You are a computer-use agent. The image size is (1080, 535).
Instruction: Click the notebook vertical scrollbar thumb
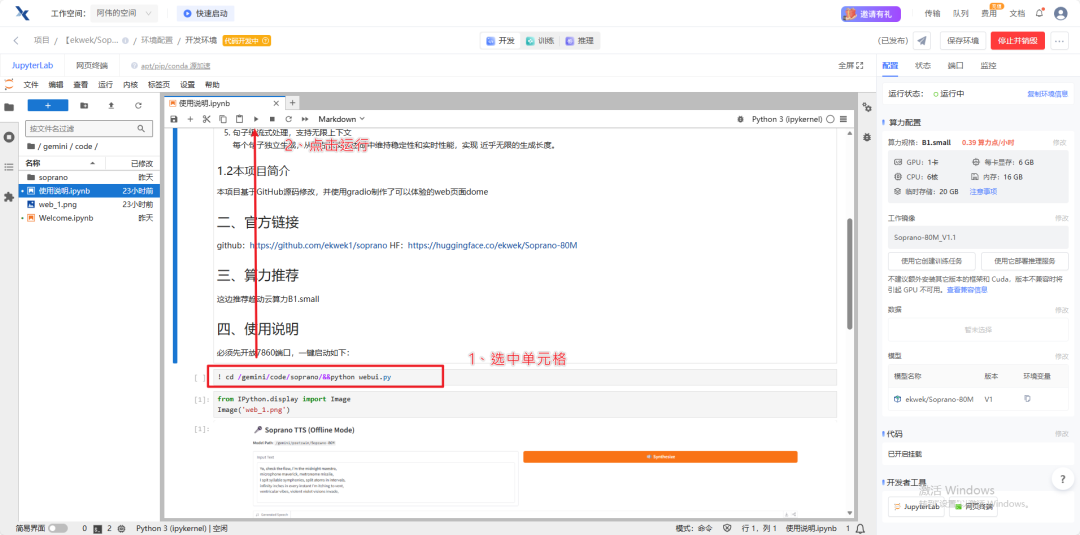[x=850, y=275]
